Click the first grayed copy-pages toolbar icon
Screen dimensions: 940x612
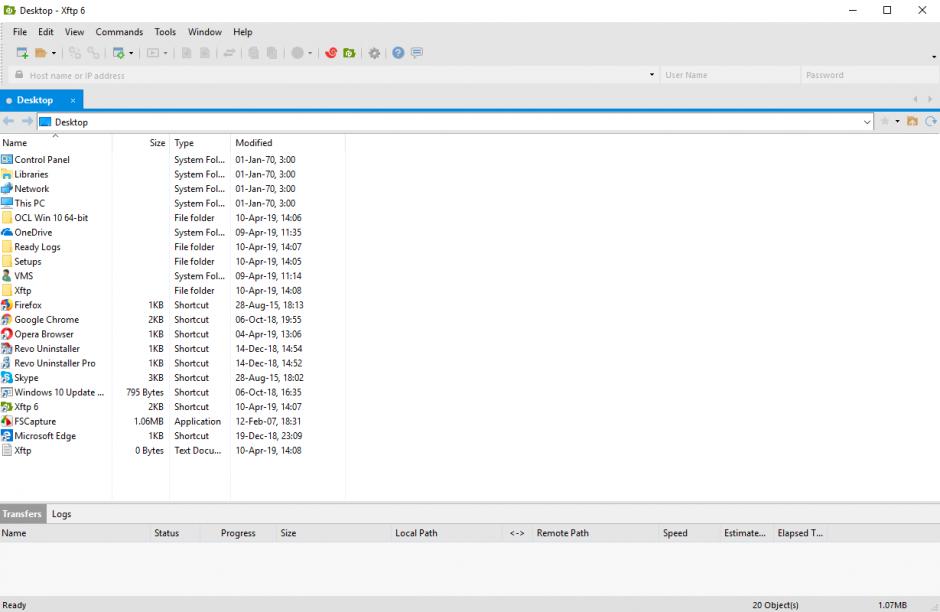(254, 53)
